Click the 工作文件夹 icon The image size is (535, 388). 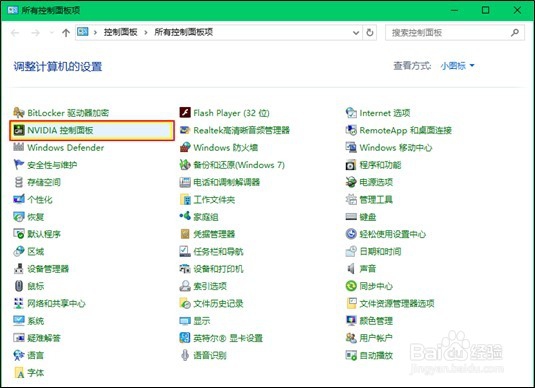click(185, 199)
